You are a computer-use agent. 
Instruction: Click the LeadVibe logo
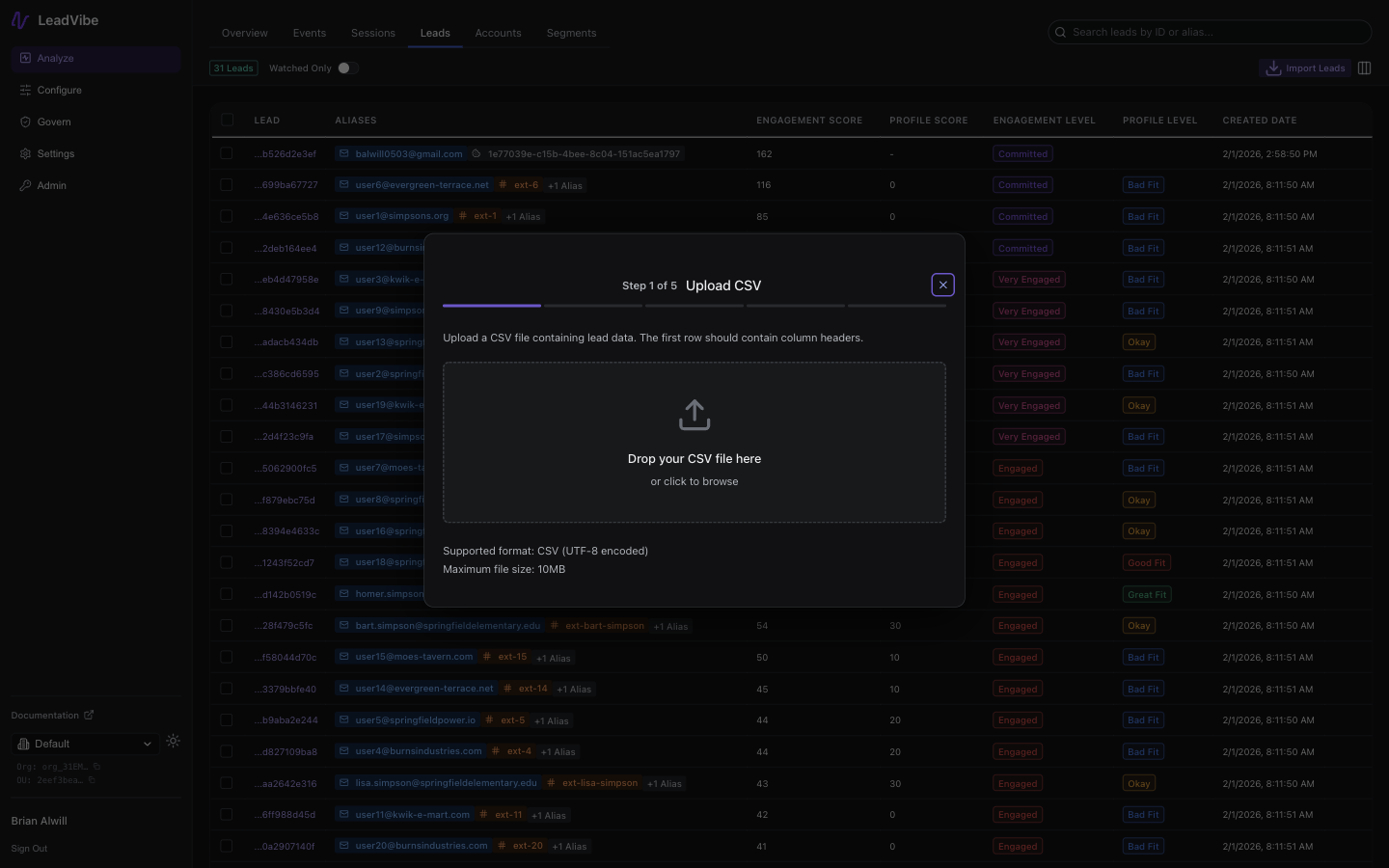tap(20, 19)
